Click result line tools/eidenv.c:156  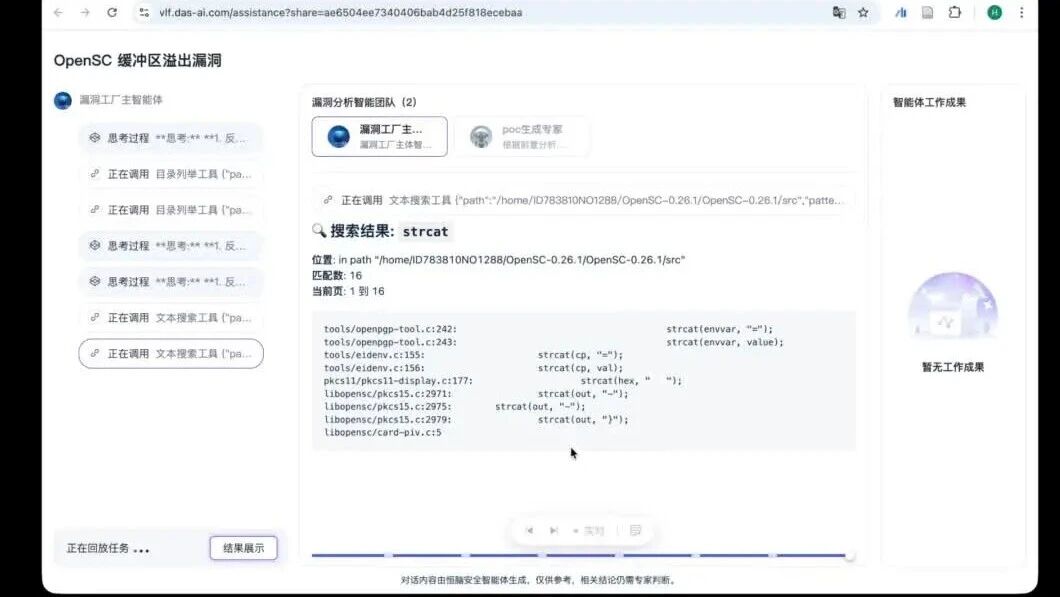473,368
